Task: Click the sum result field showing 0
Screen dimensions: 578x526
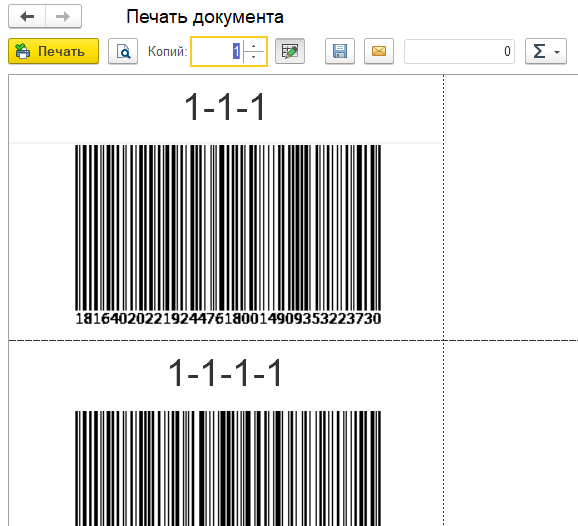Action: 459,51
